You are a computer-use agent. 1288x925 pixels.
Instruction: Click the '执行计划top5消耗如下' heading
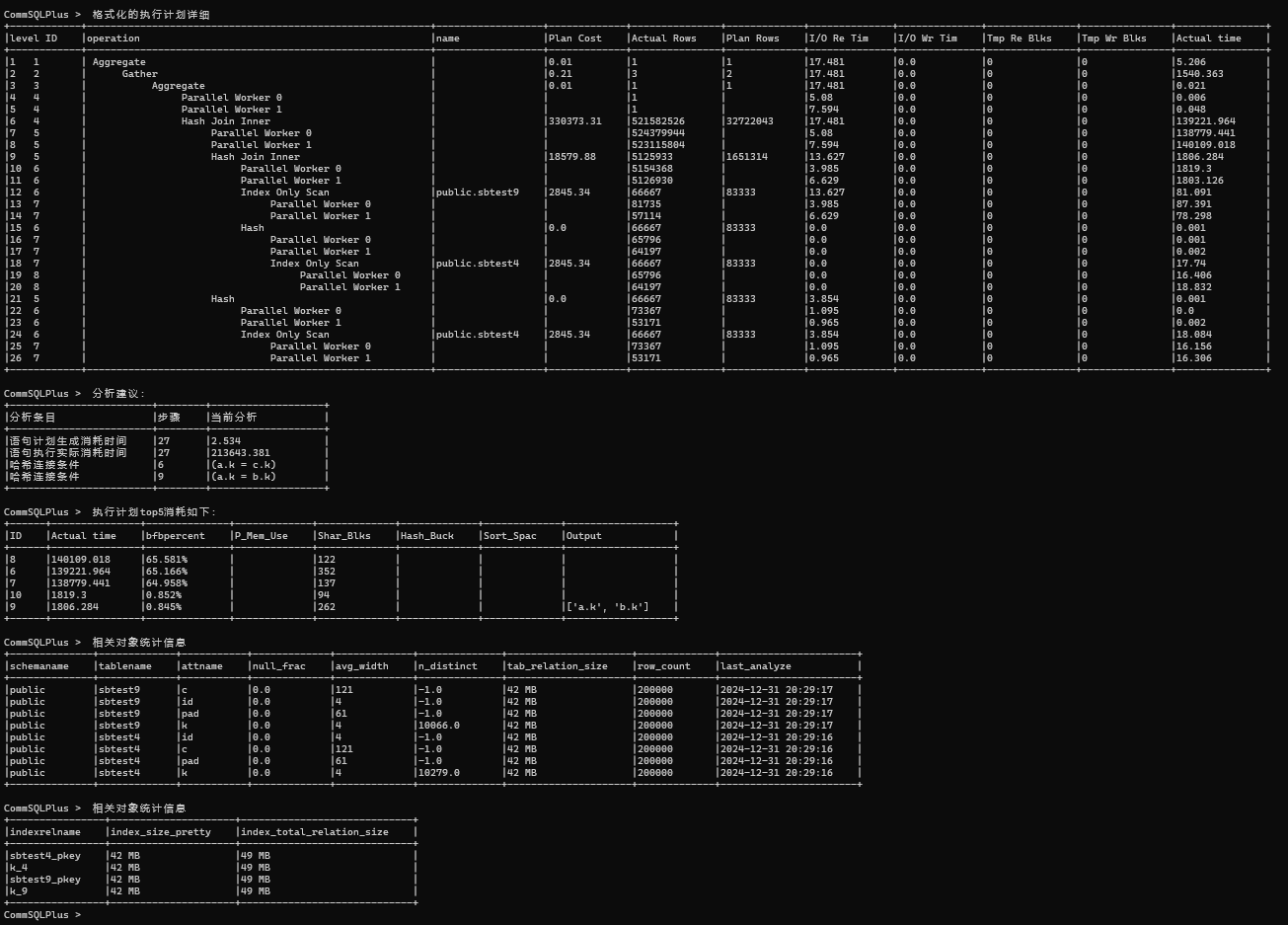(155, 512)
